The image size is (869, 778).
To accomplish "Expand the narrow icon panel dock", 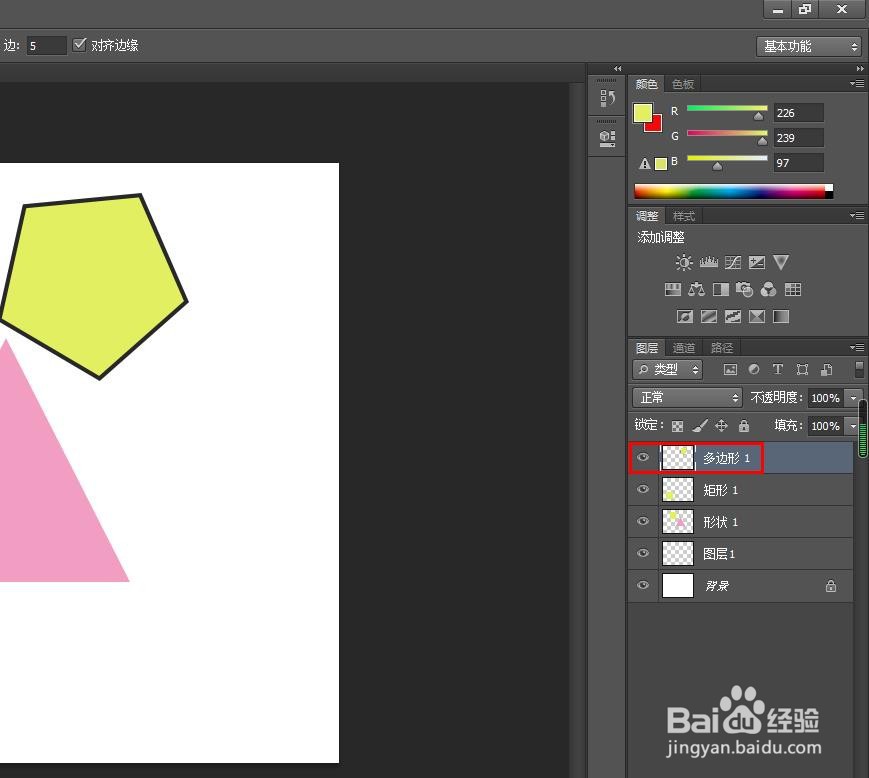I will [618, 69].
